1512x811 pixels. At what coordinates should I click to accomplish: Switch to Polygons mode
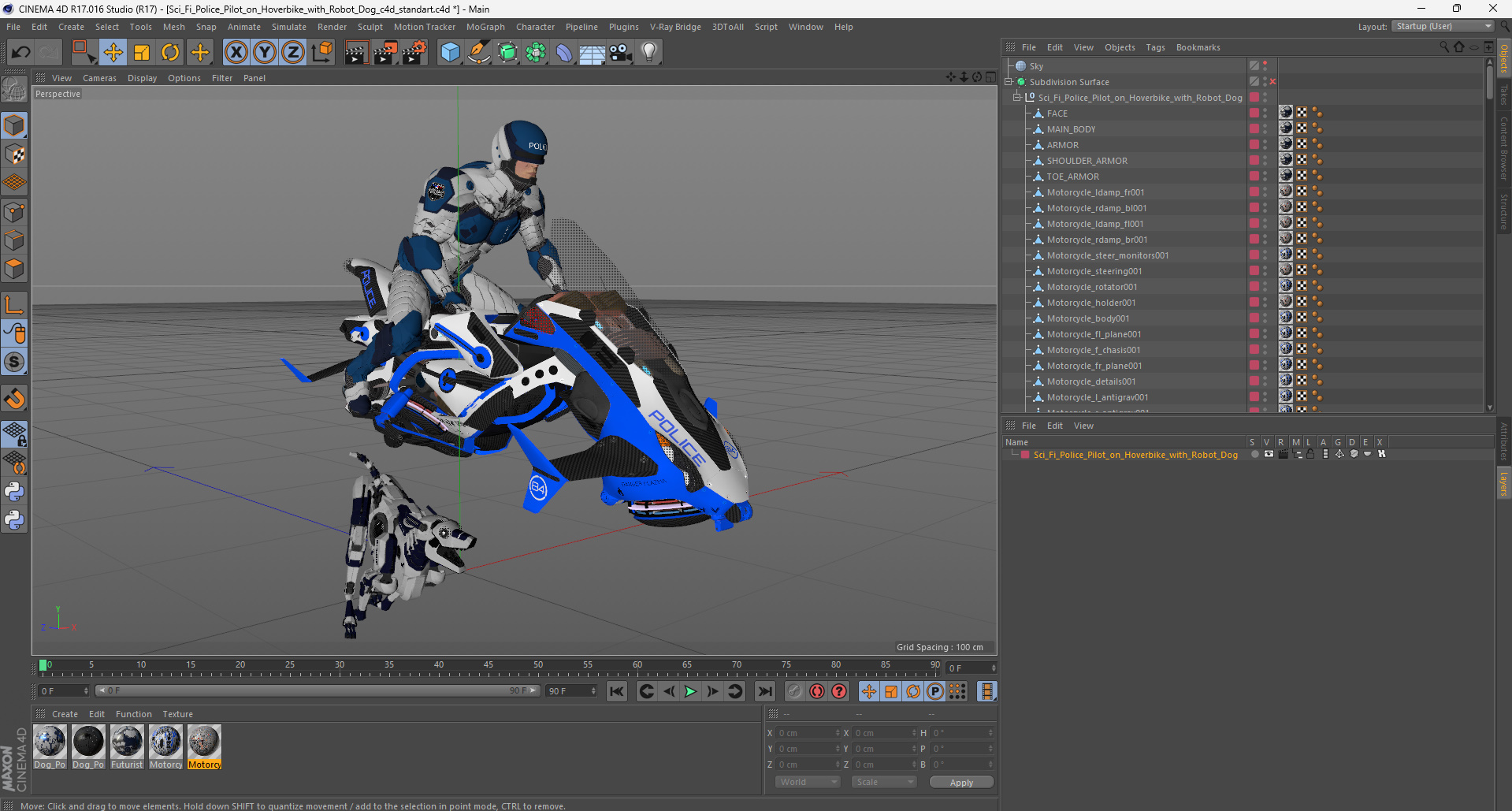click(14, 269)
